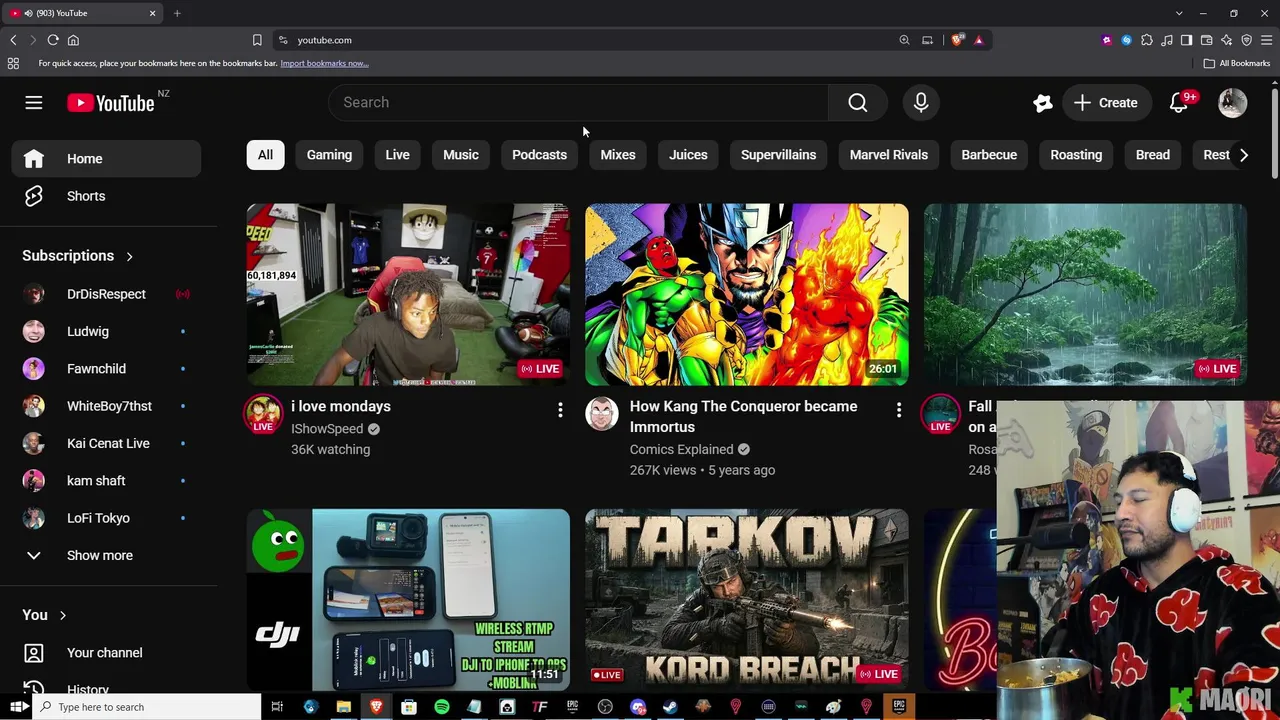Open Spotify from the taskbar

[442, 707]
